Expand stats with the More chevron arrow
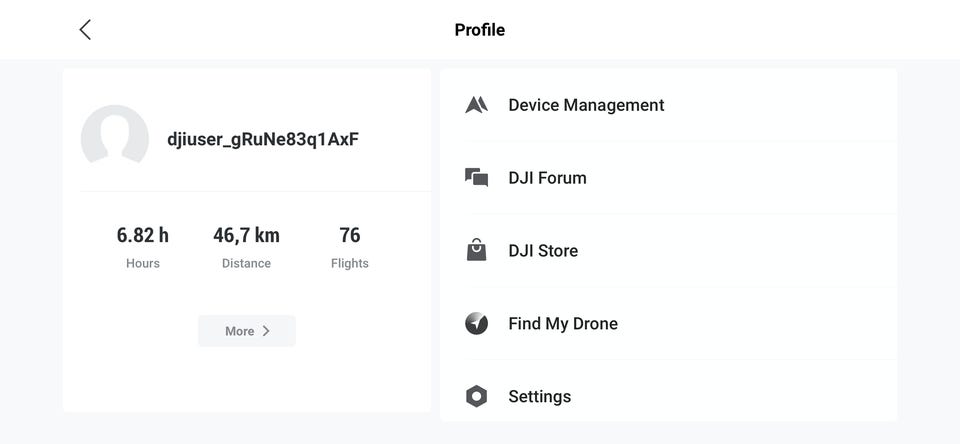Screen dimensions: 960x444 266,331
